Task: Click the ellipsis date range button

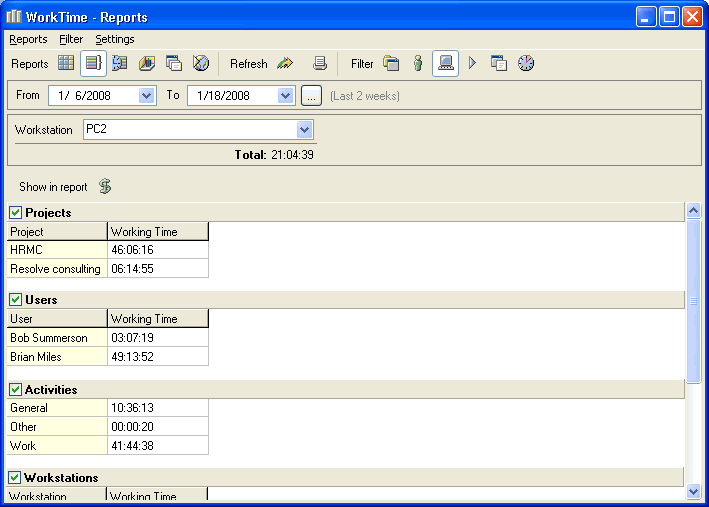Action: tap(312, 95)
